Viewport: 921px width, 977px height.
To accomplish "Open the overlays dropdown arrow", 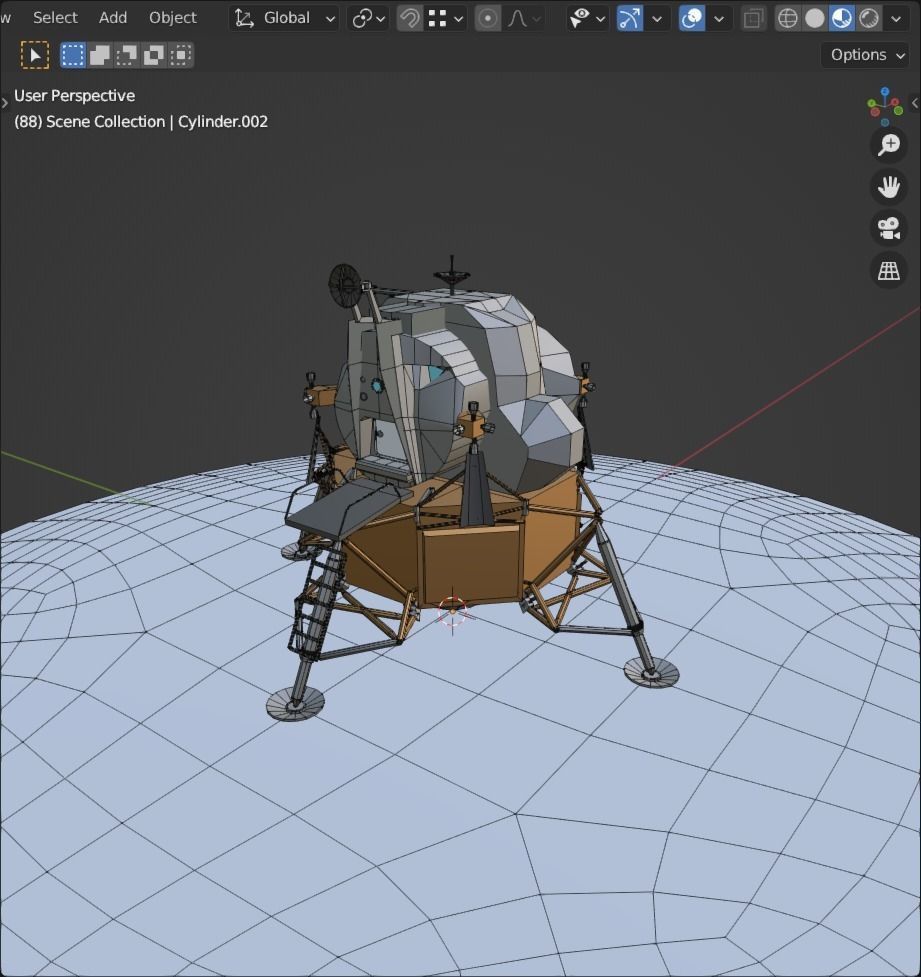I will pyautogui.click(x=718, y=17).
